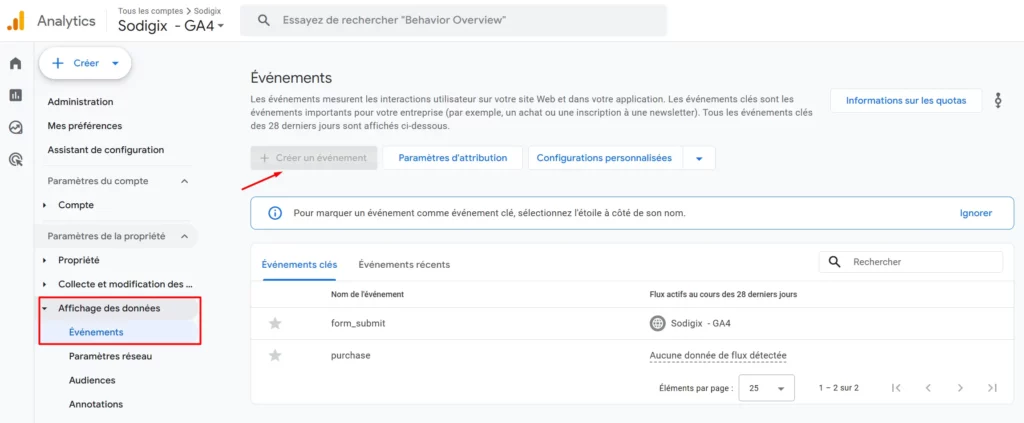
Task: Star the purchase event as key
Action: point(275,356)
